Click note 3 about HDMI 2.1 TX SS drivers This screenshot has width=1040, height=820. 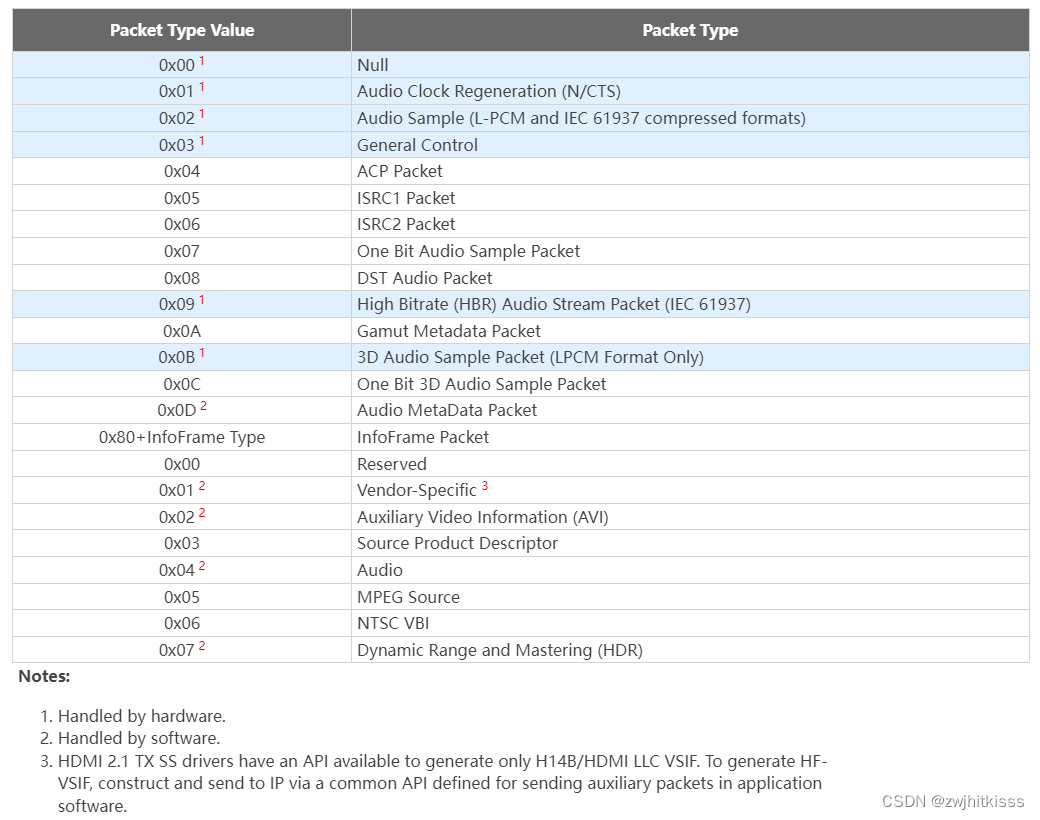tap(442, 784)
